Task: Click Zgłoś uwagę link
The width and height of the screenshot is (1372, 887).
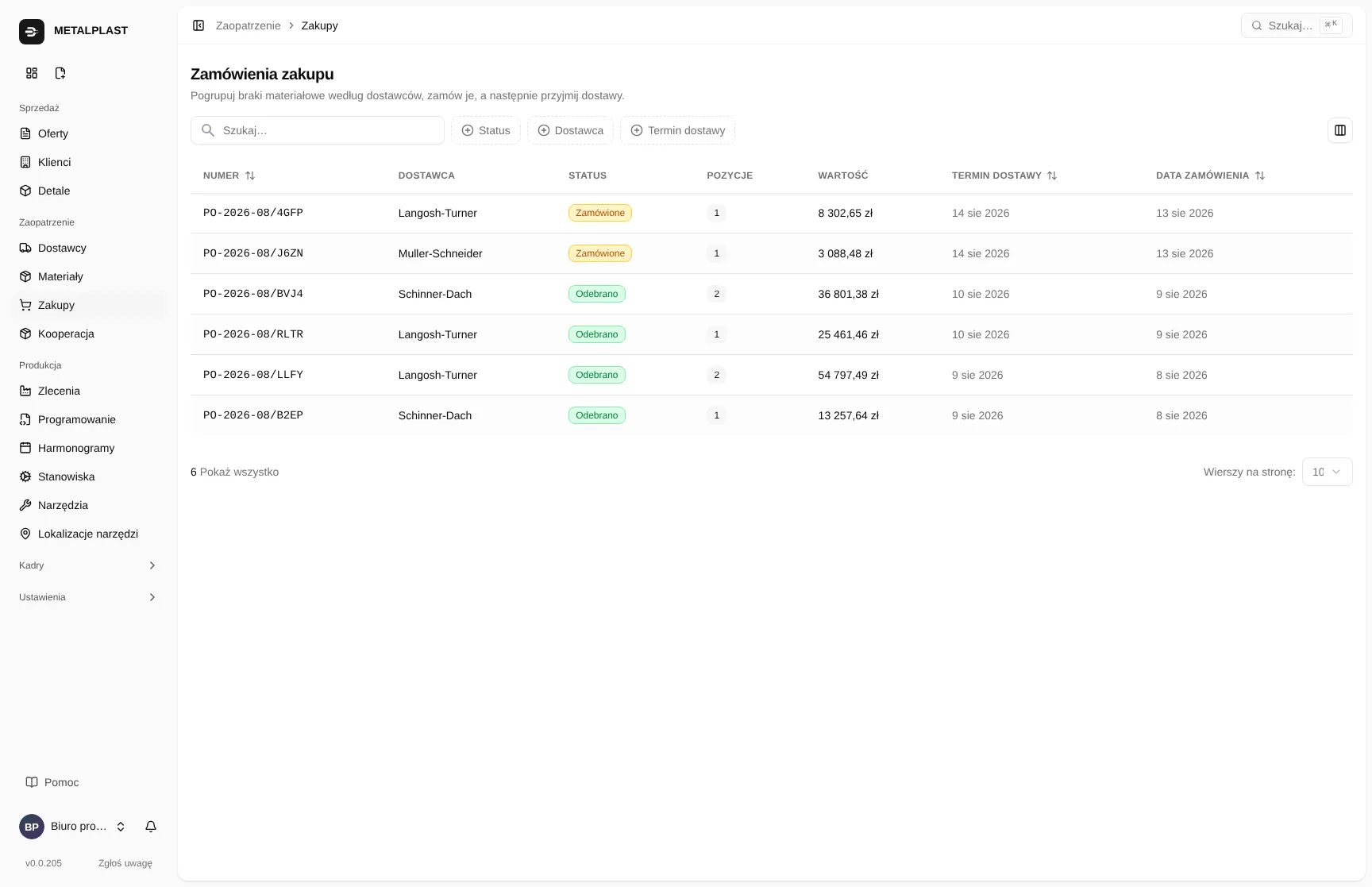Action: pos(125,863)
